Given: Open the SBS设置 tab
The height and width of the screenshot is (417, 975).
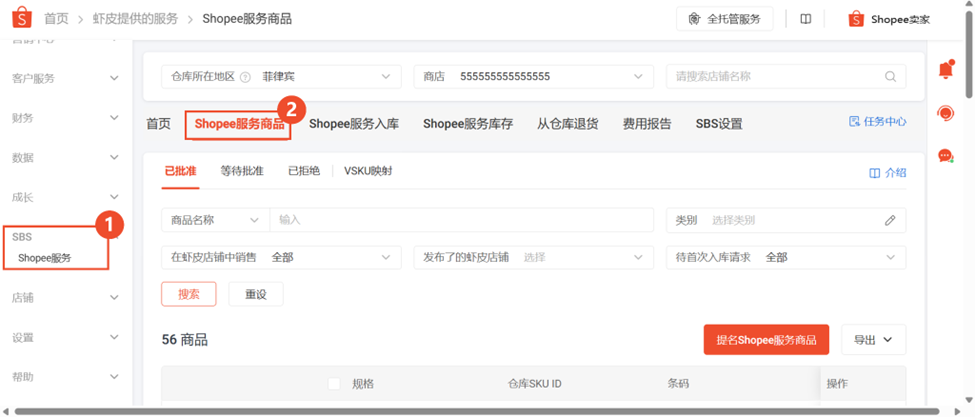Looking at the screenshot, I should pyautogui.click(x=719, y=124).
